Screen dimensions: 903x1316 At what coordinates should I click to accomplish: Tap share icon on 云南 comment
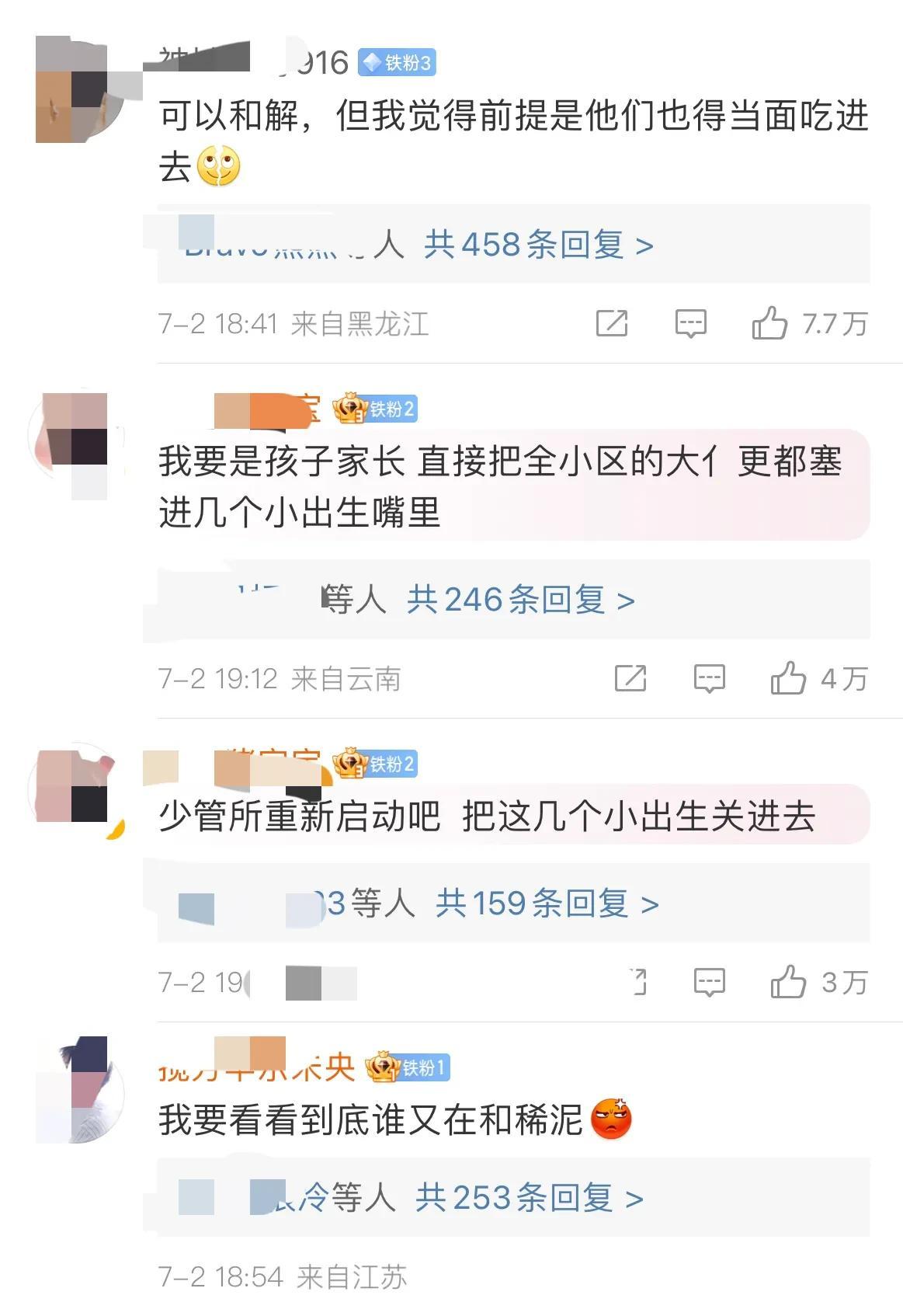click(630, 677)
